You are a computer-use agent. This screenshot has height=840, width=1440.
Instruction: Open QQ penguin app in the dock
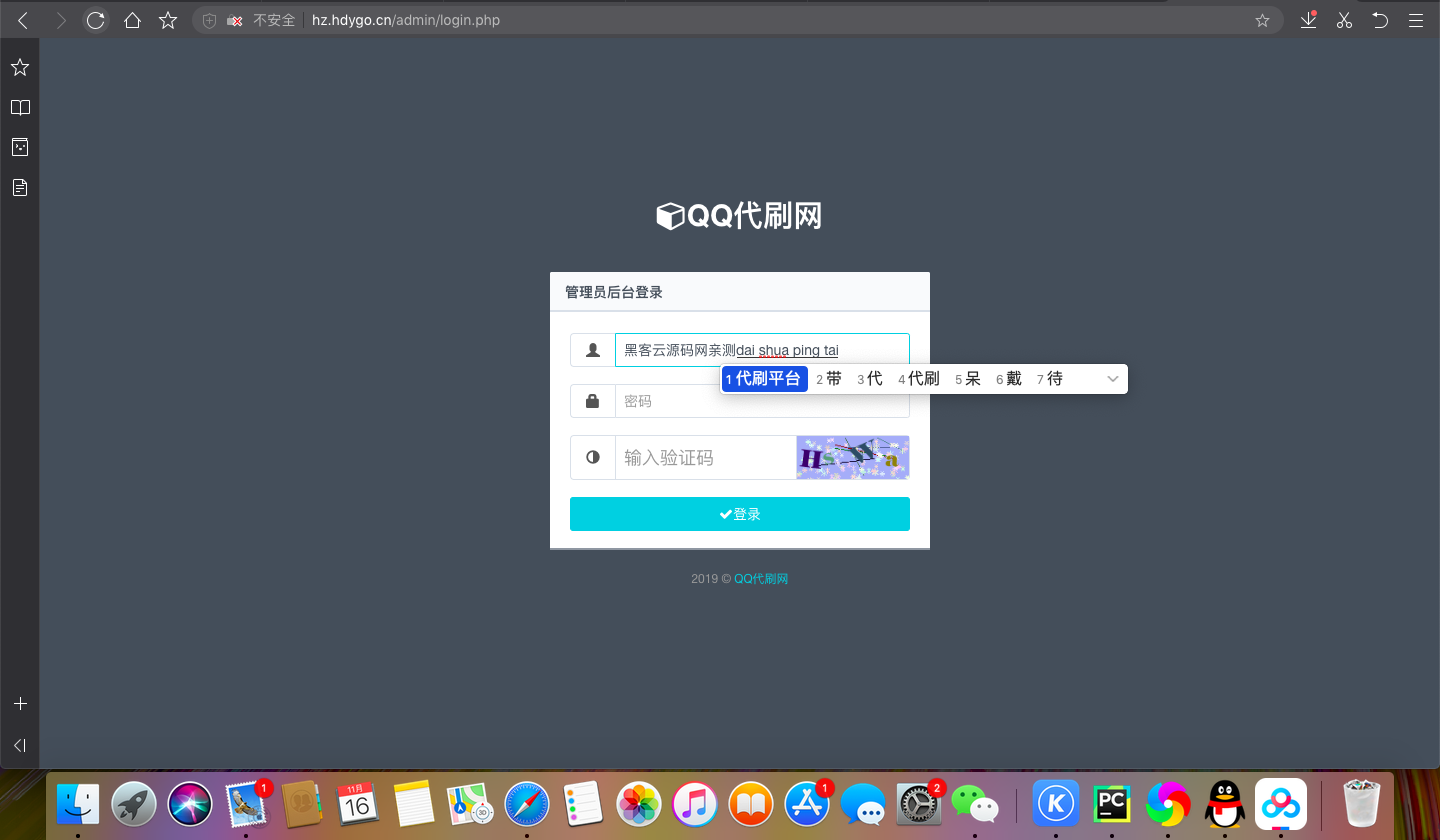coord(1224,803)
